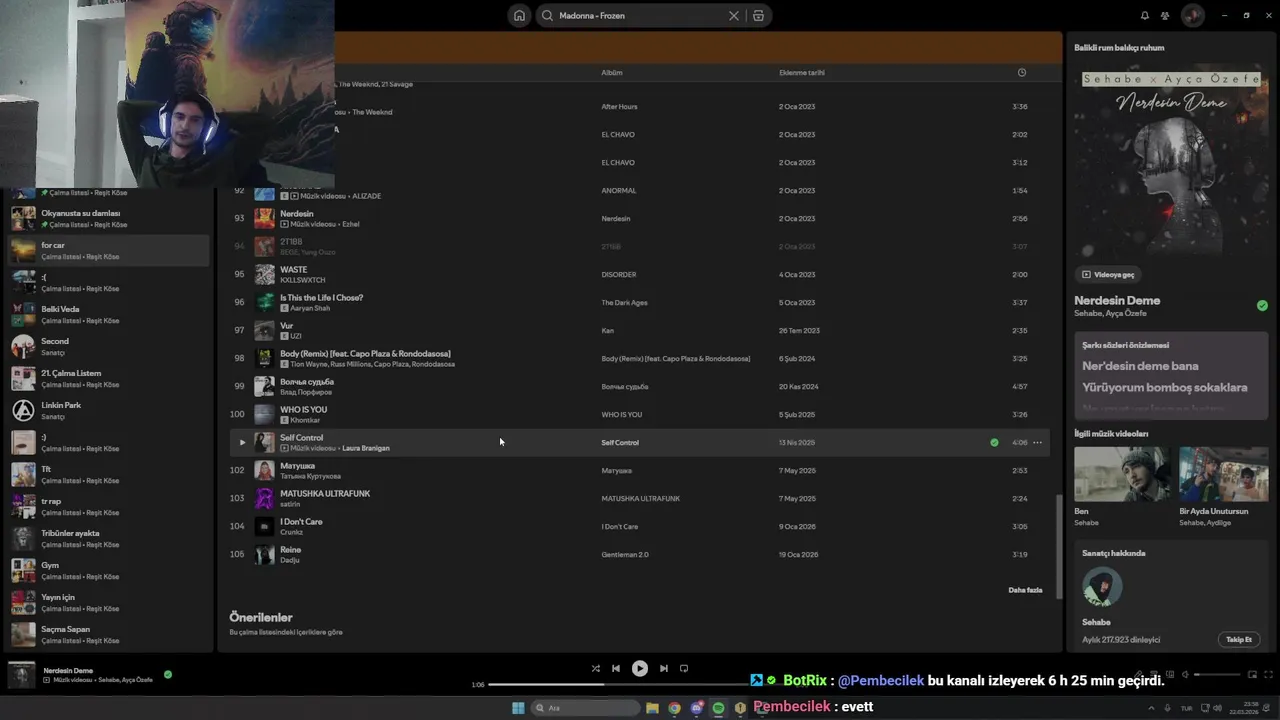Open '21. Çalma Listem' playlist
Viewport: 1280px width, 720px height.
[109, 378]
